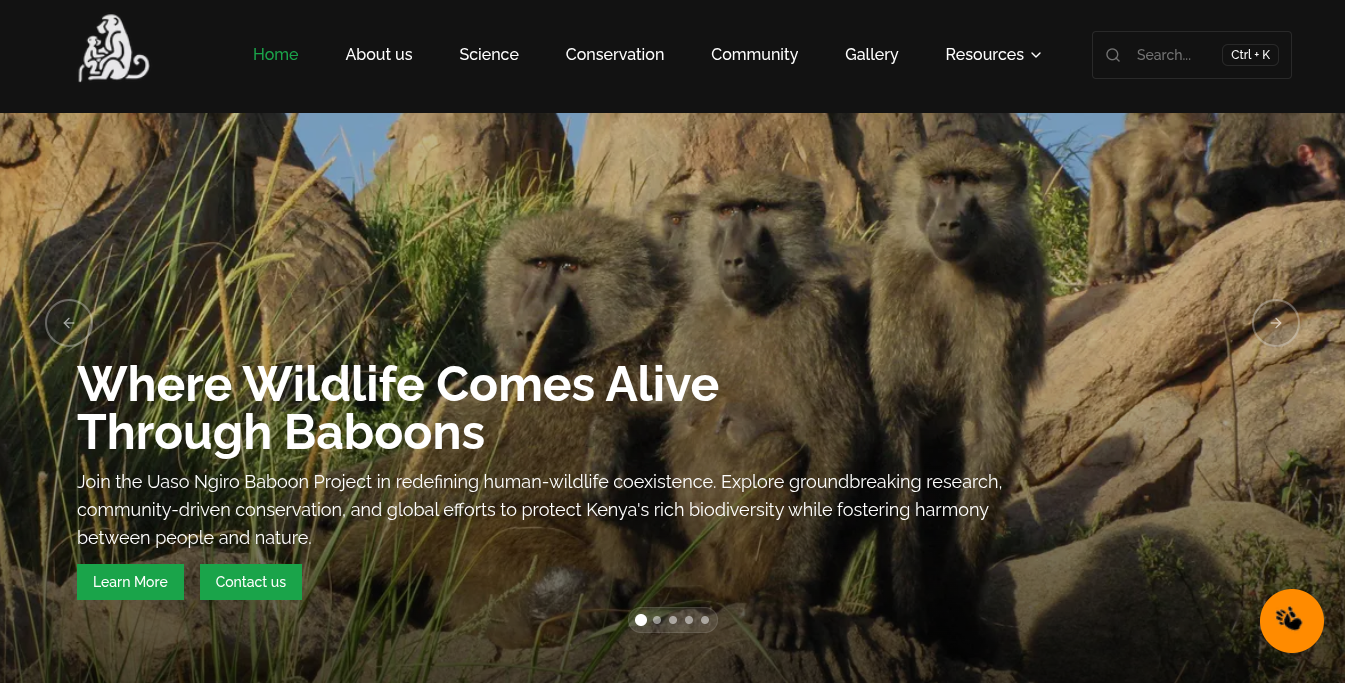The width and height of the screenshot is (1345, 683).
Task: Go to the Conservation page
Action: tap(615, 55)
